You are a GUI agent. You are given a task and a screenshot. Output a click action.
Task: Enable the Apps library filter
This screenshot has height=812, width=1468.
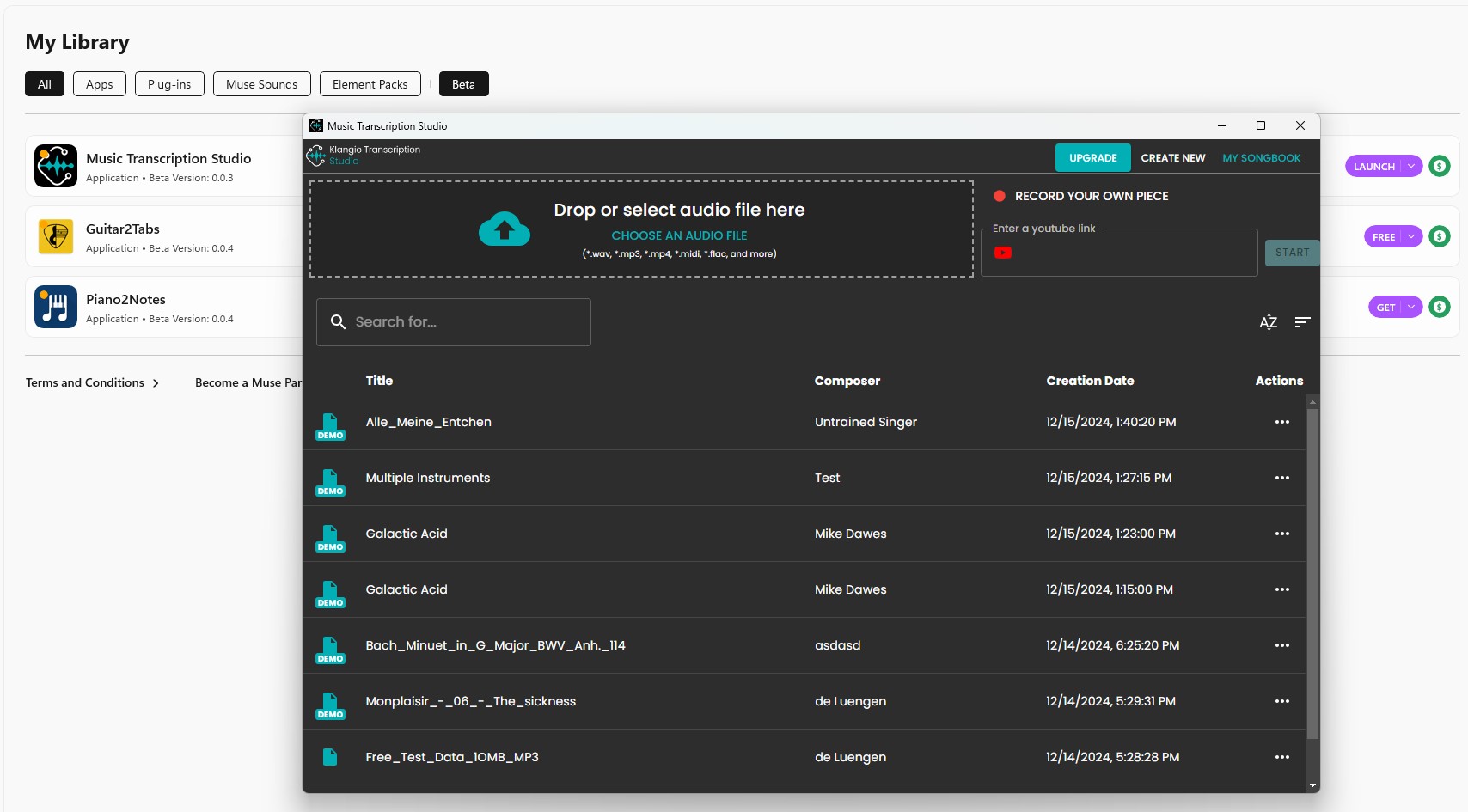(99, 83)
